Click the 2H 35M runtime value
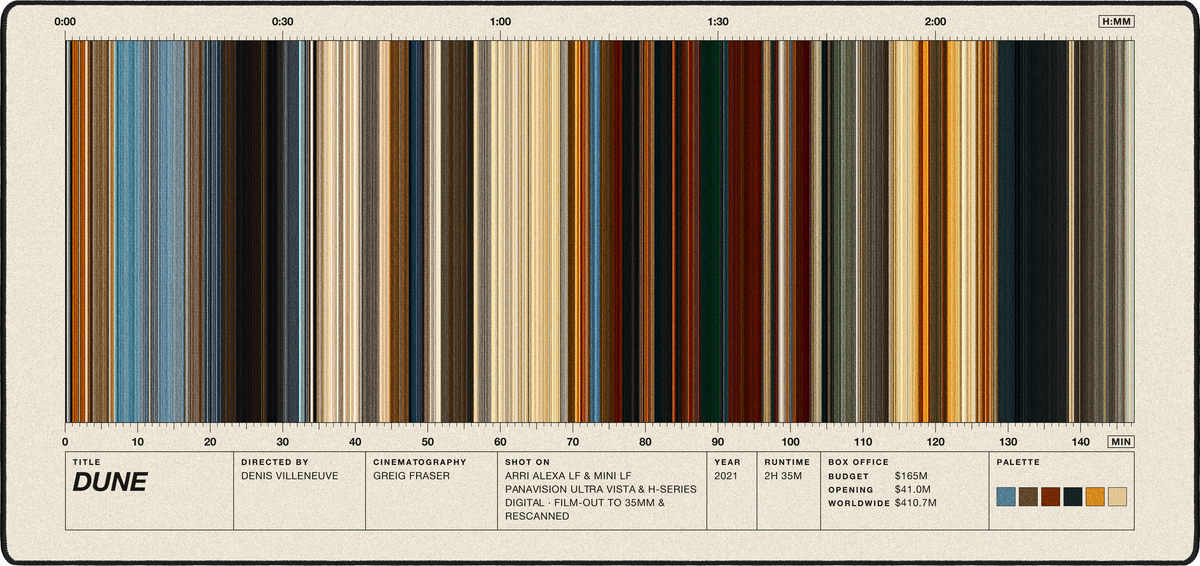This screenshot has height=566, width=1200. (x=783, y=476)
